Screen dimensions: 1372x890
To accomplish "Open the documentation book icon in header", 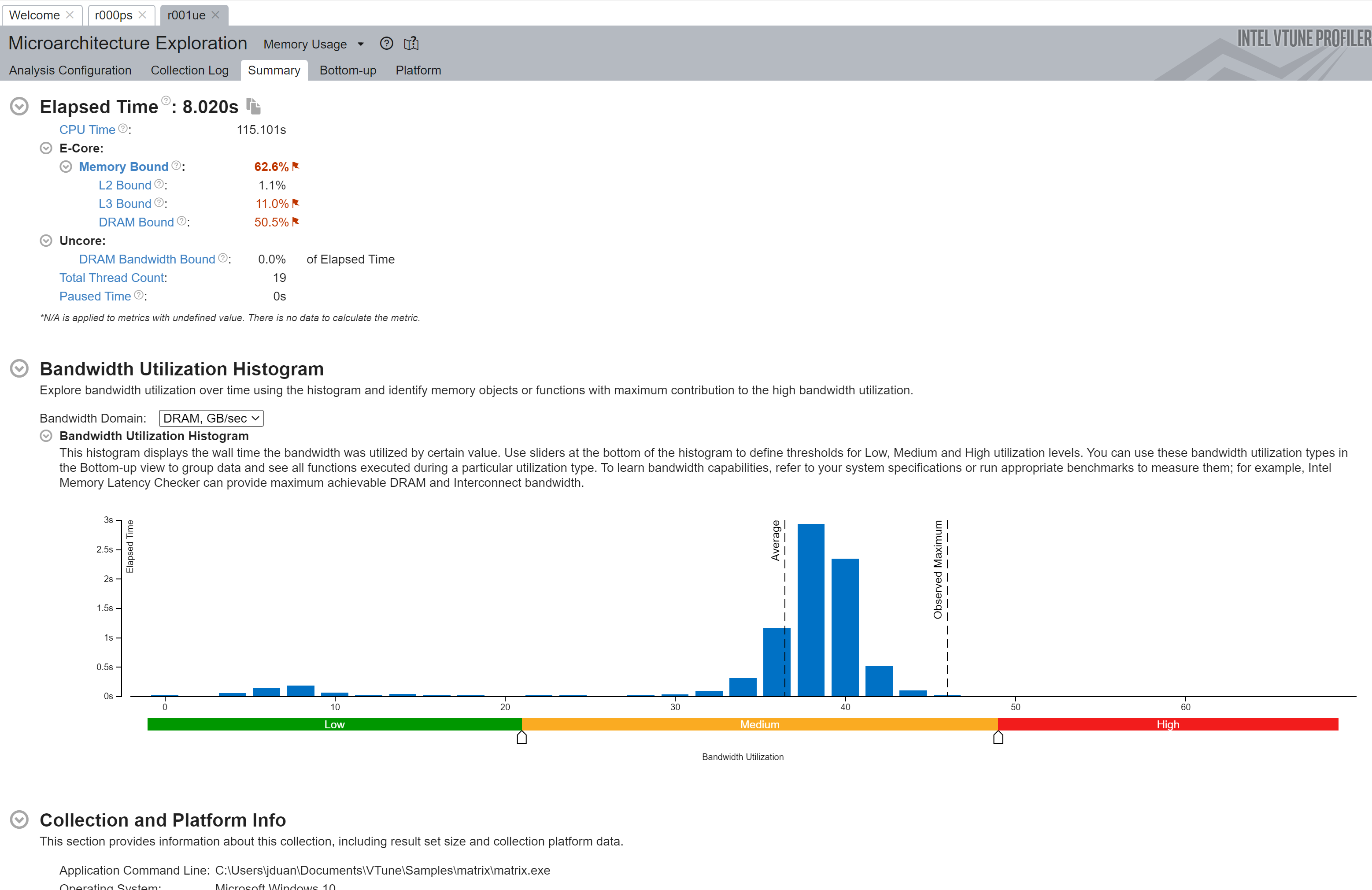I will 411,44.
